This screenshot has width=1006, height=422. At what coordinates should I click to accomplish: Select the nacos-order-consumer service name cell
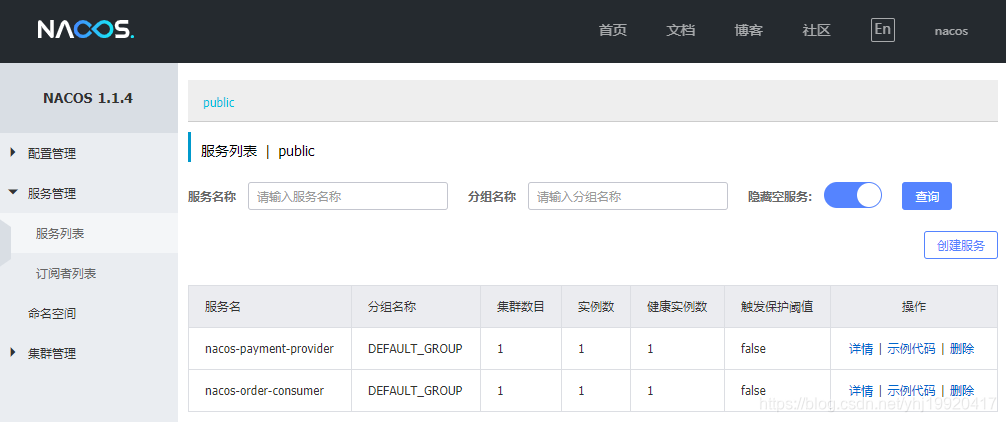point(269,391)
